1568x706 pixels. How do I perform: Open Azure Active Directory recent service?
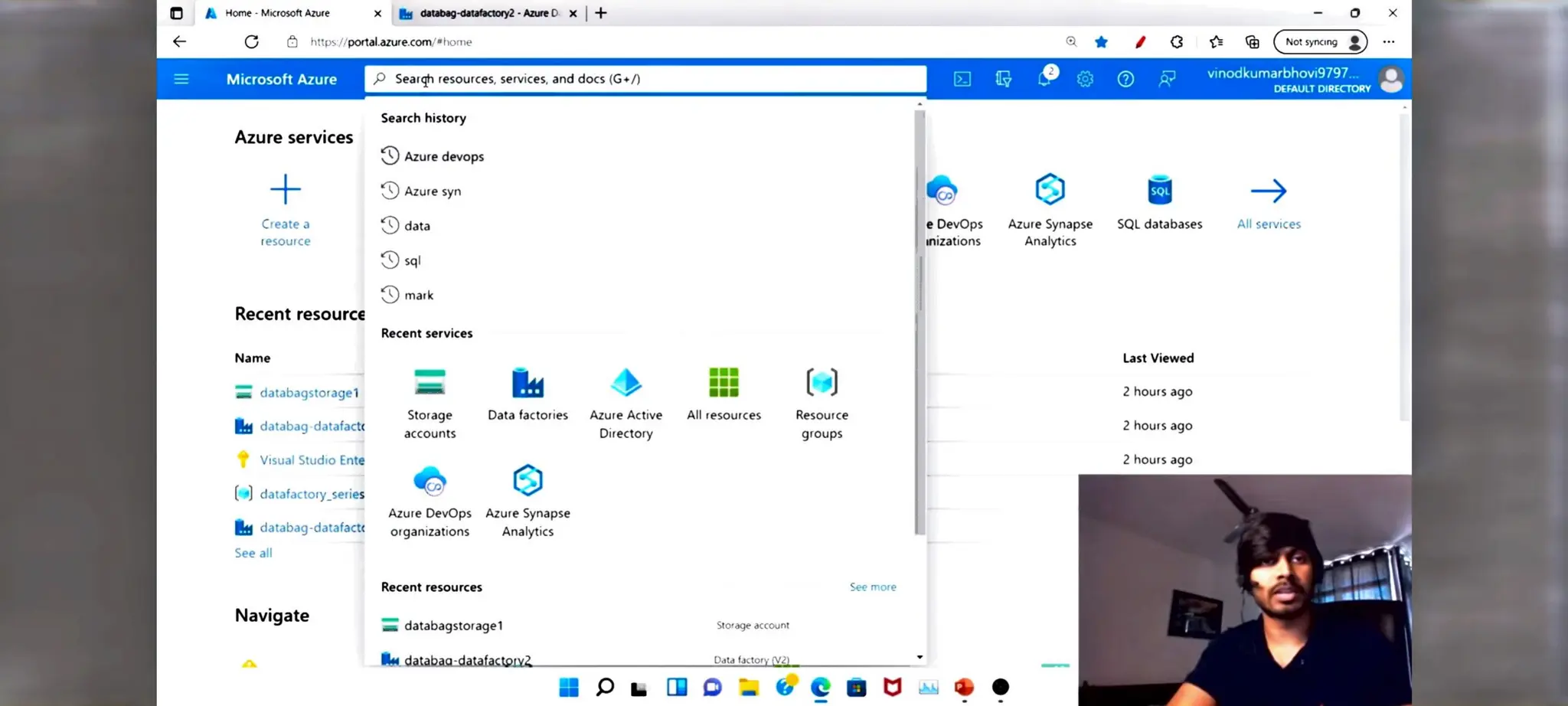[x=626, y=404]
